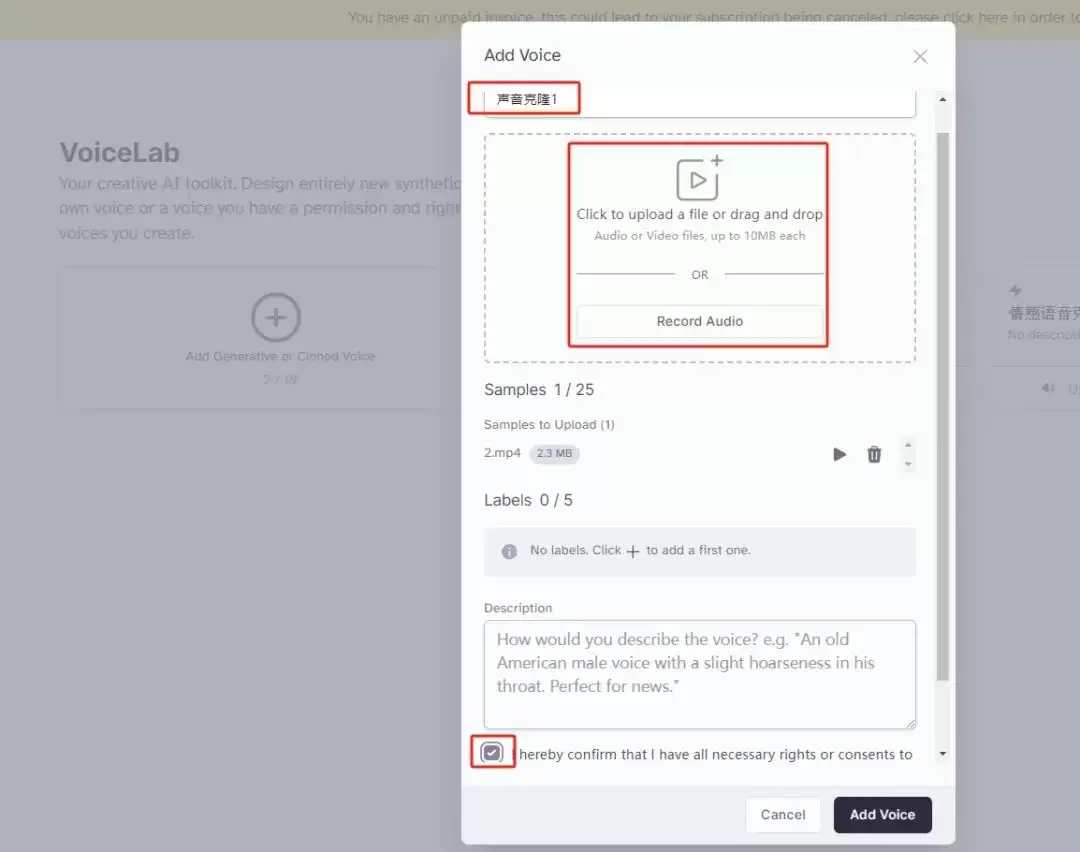This screenshot has height=852, width=1080.
Task: Click 'Labels 0 / 5' heading
Action: (x=528, y=500)
